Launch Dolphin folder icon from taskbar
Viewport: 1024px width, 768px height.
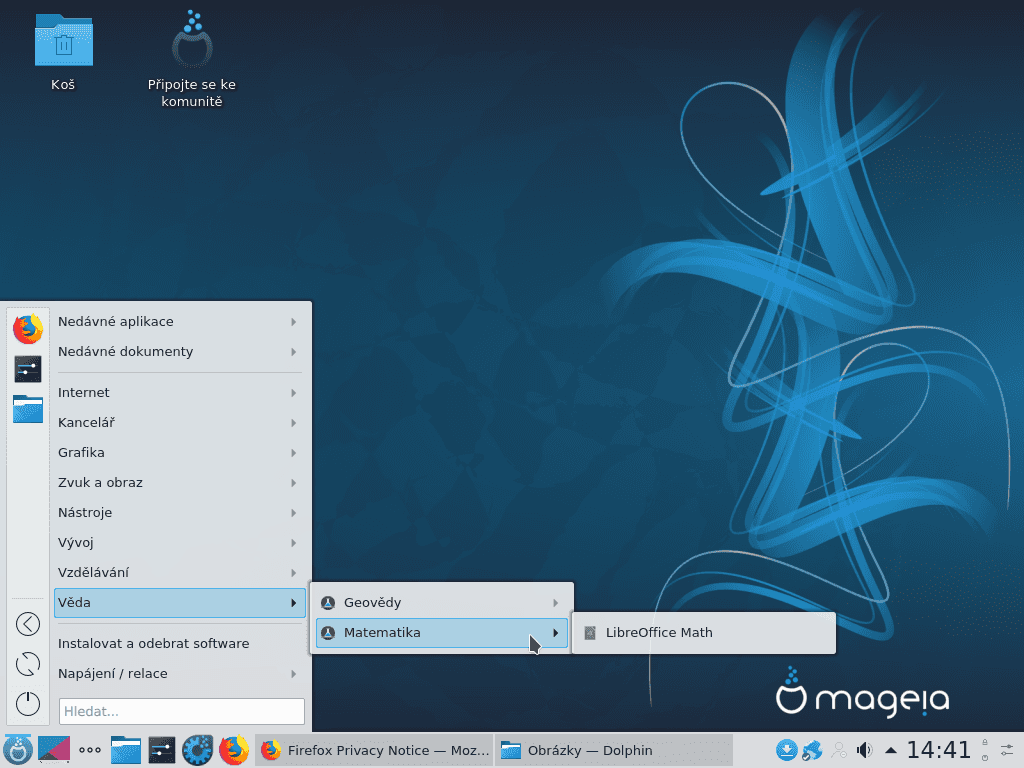click(125, 749)
